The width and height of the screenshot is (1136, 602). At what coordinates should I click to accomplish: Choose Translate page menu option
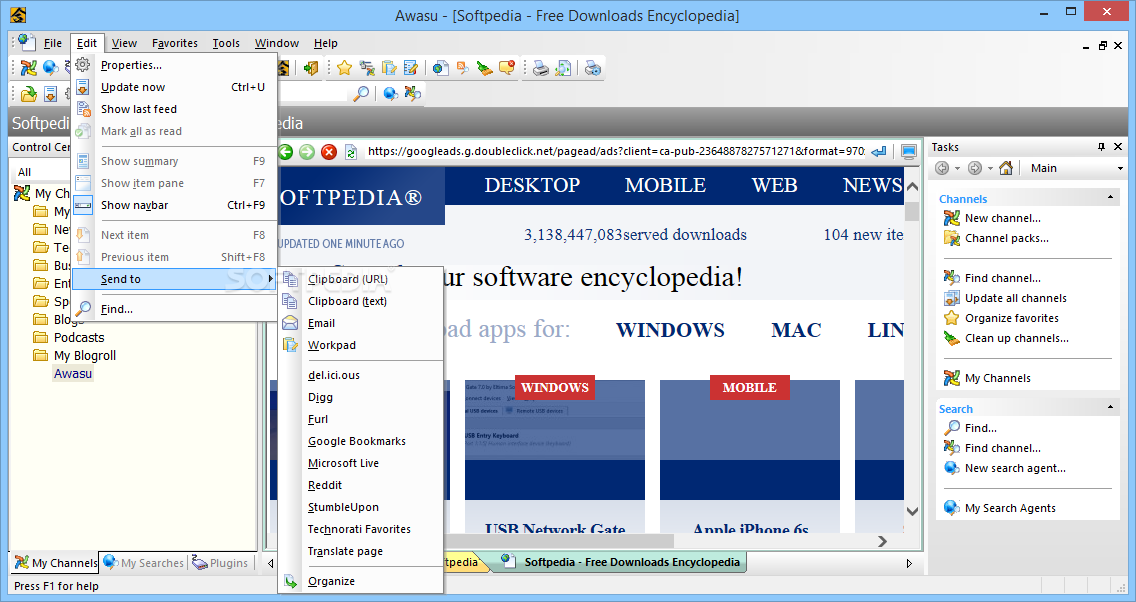coord(361,551)
